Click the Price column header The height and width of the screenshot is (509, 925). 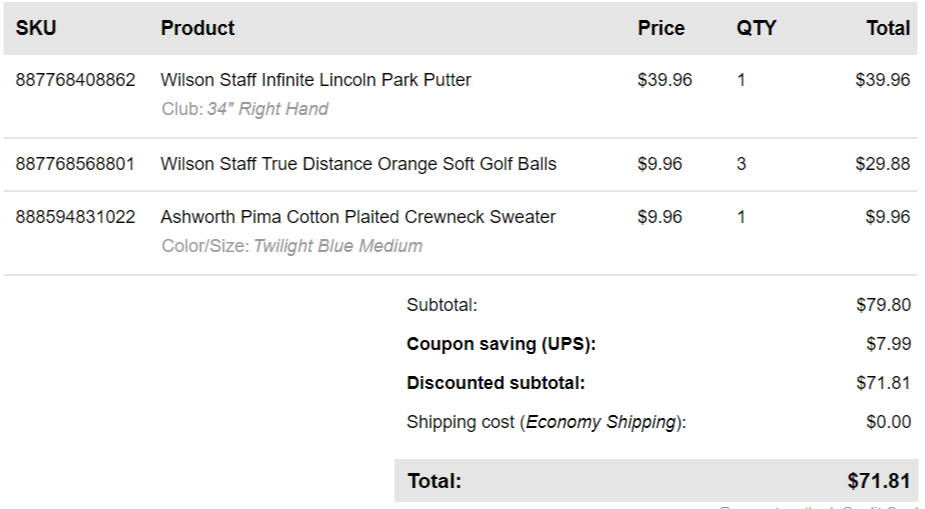pyautogui.click(x=661, y=28)
